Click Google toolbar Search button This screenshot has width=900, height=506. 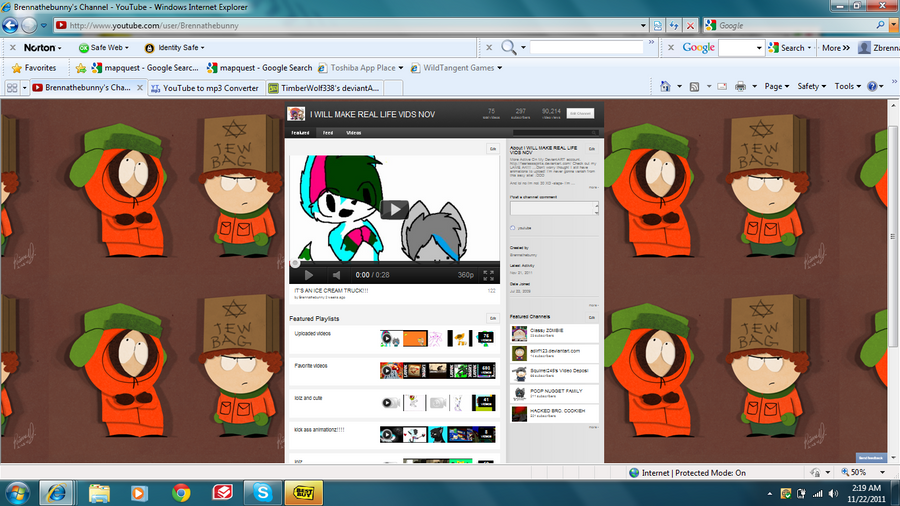point(790,48)
